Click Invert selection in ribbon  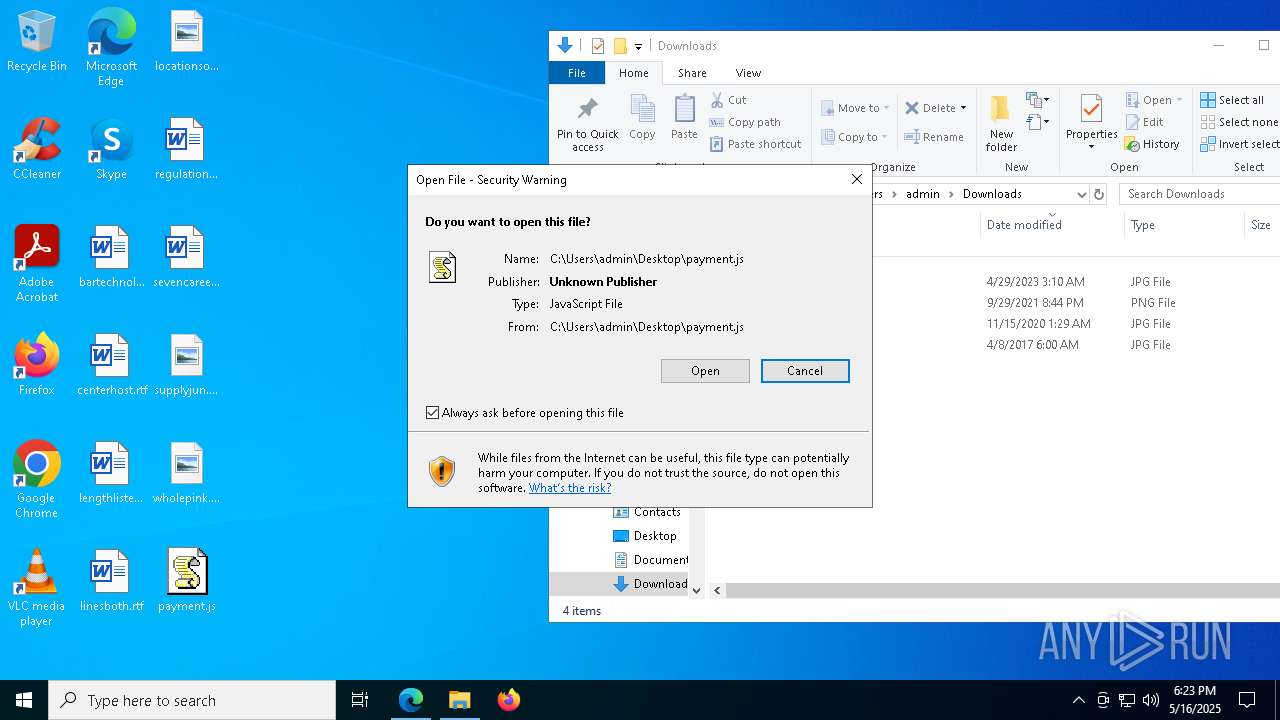point(1239,144)
